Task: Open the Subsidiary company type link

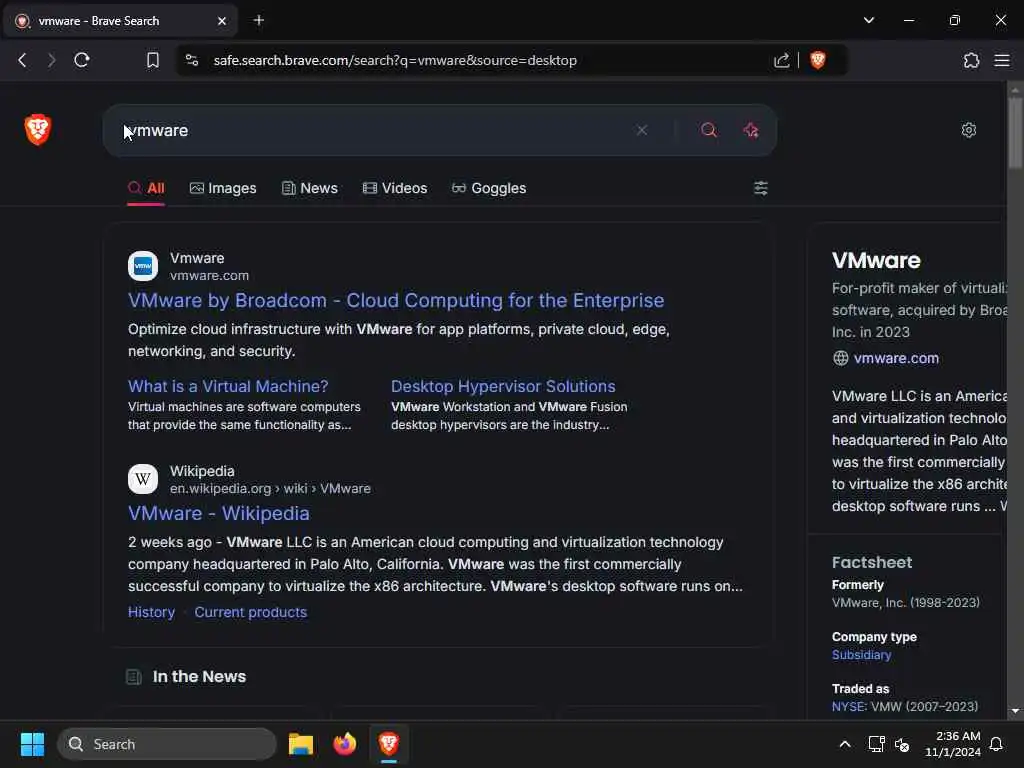Action: [861, 654]
